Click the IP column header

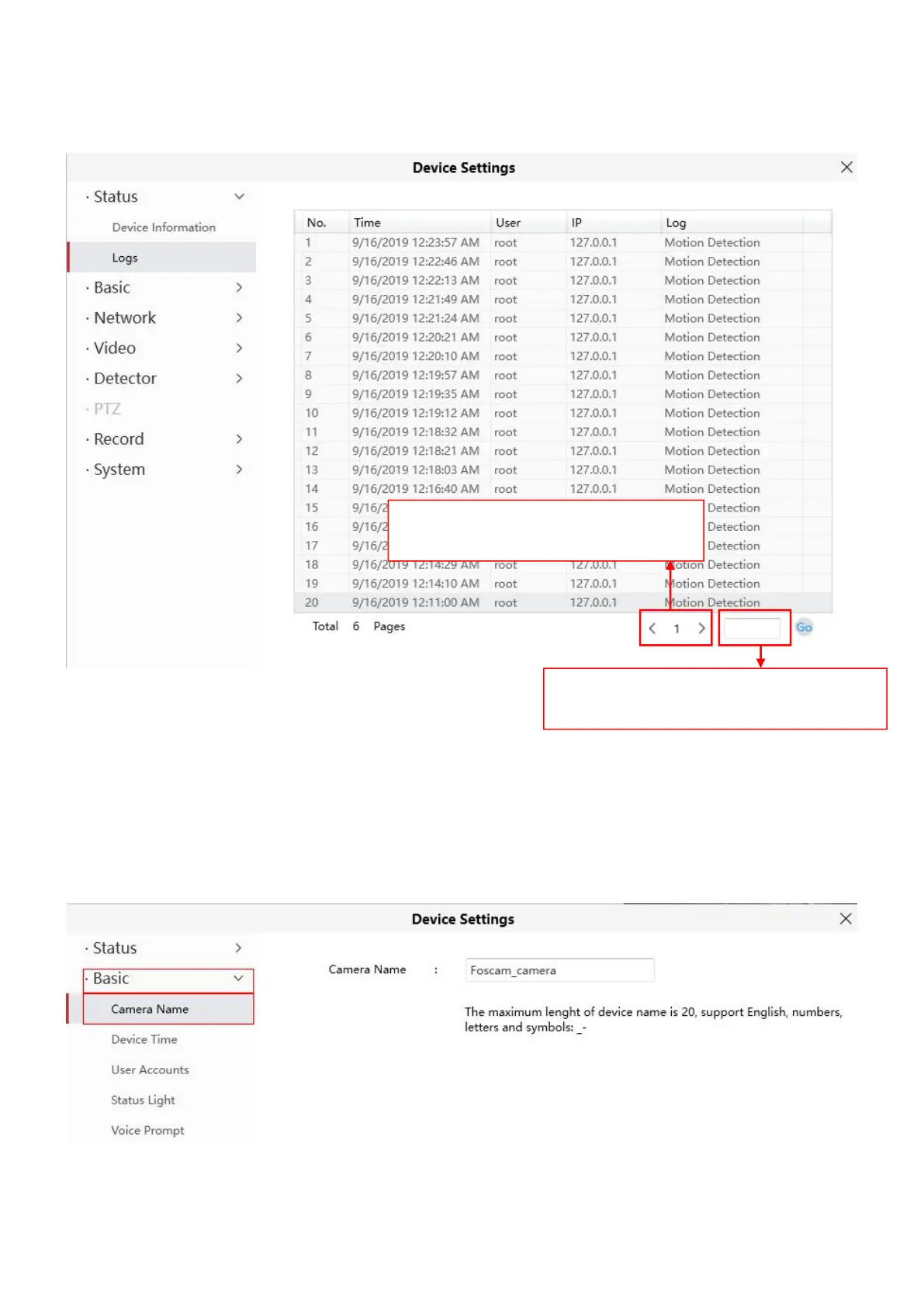pos(614,222)
